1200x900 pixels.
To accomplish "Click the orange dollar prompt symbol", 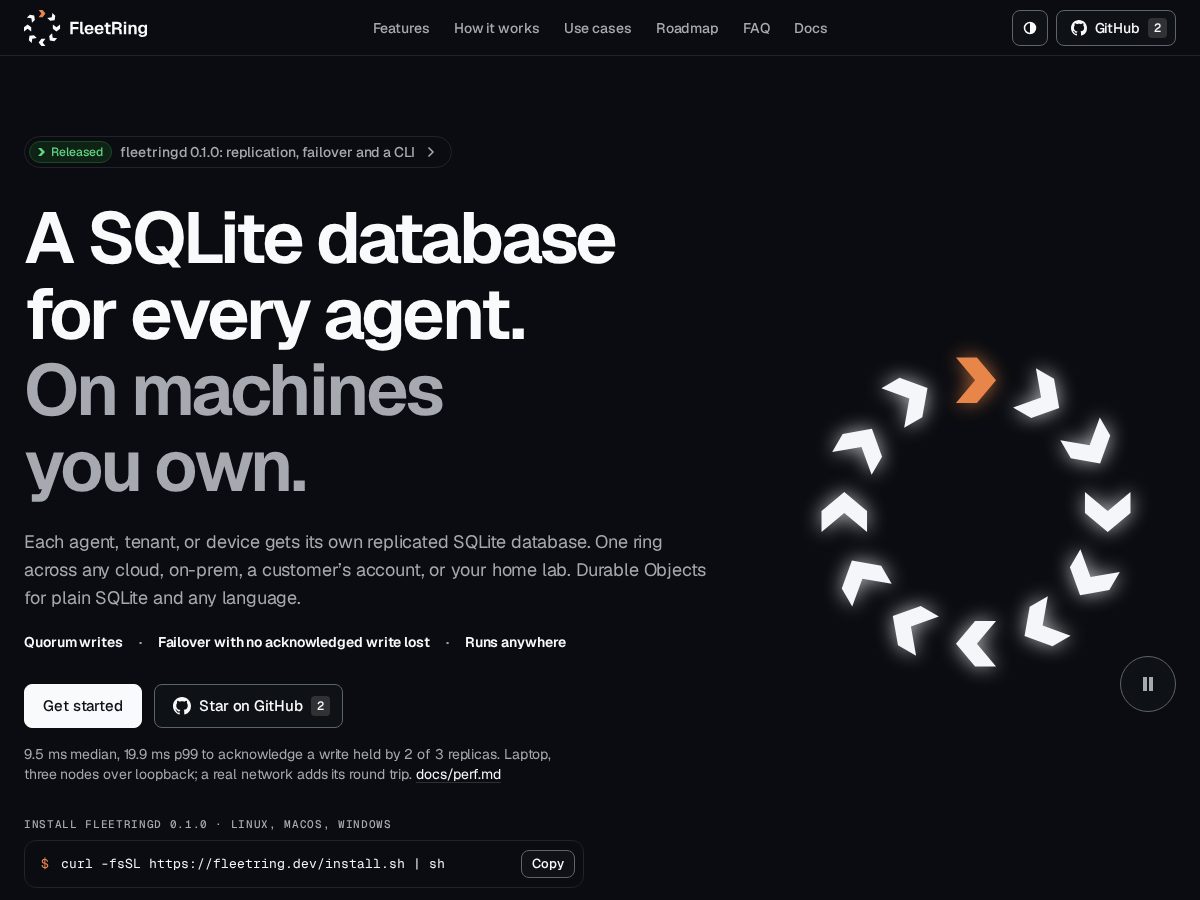I will coord(45,864).
